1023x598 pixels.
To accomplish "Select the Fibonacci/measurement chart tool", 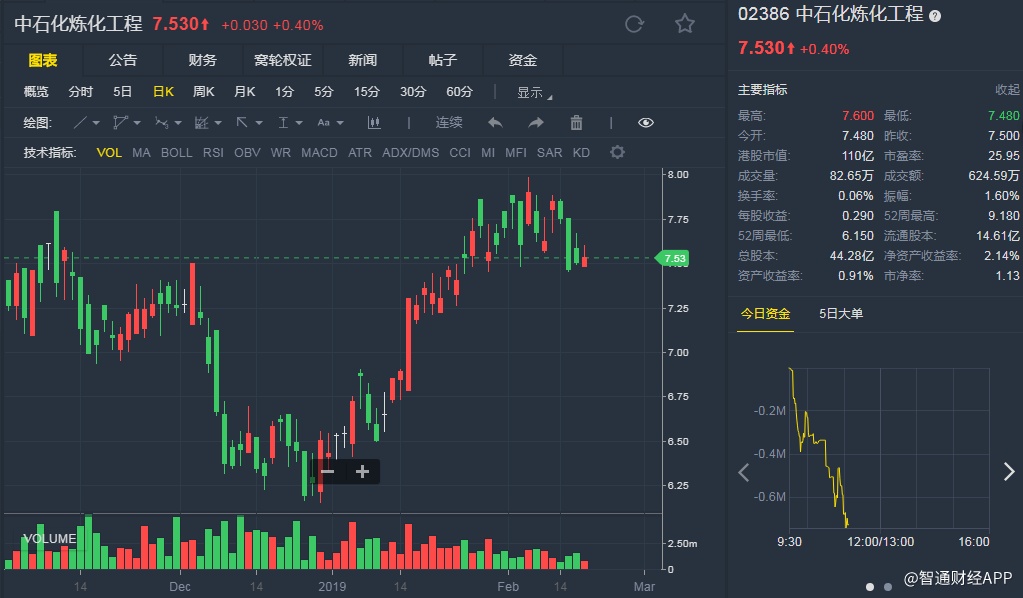I will point(202,123).
